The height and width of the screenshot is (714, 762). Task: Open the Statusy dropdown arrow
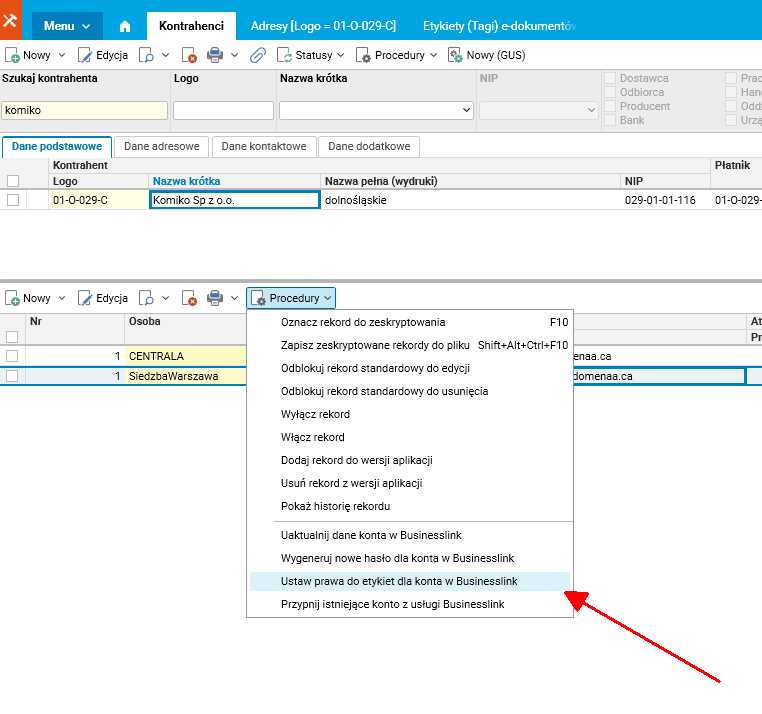(x=341, y=55)
